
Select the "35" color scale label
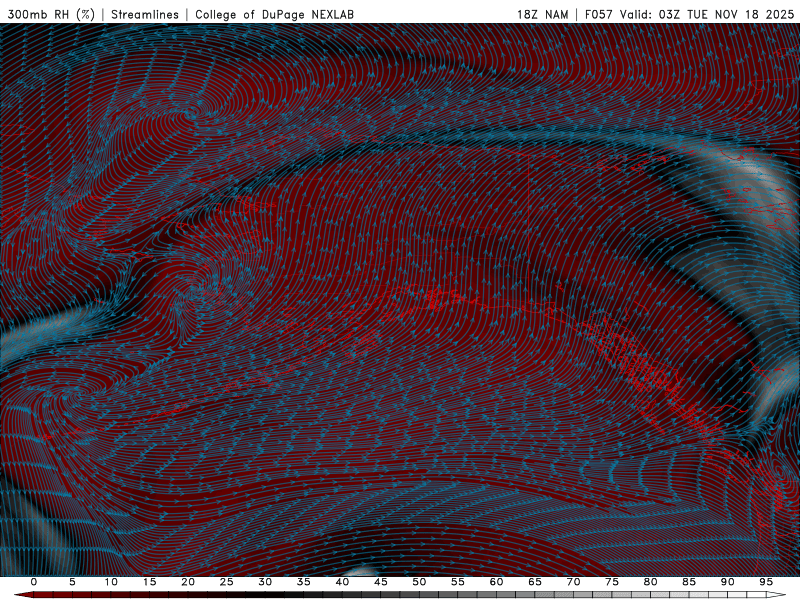[x=304, y=582]
